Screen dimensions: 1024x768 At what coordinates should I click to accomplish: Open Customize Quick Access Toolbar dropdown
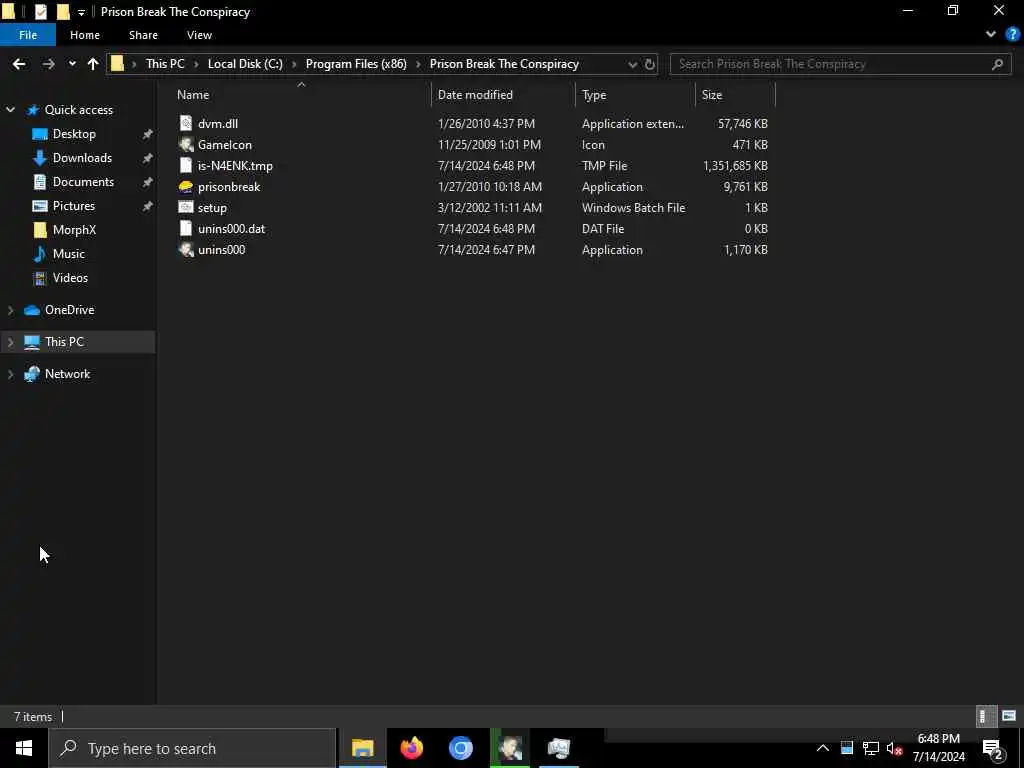pyautogui.click(x=81, y=12)
